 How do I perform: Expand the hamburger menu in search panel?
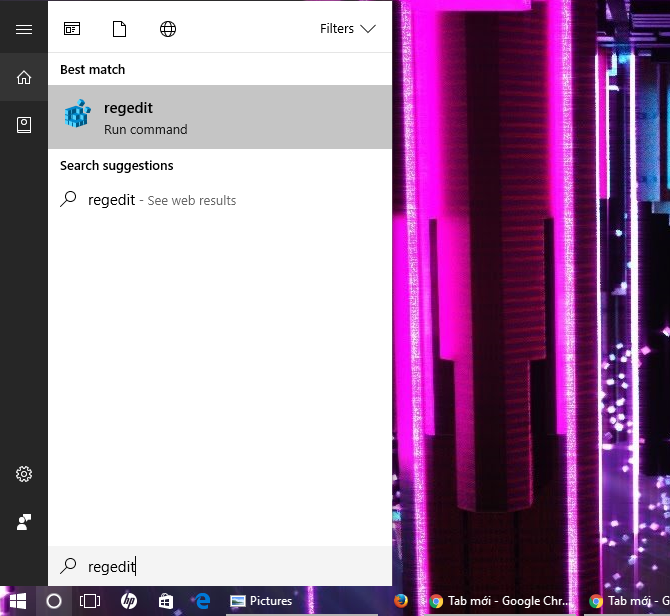click(24, 29)
